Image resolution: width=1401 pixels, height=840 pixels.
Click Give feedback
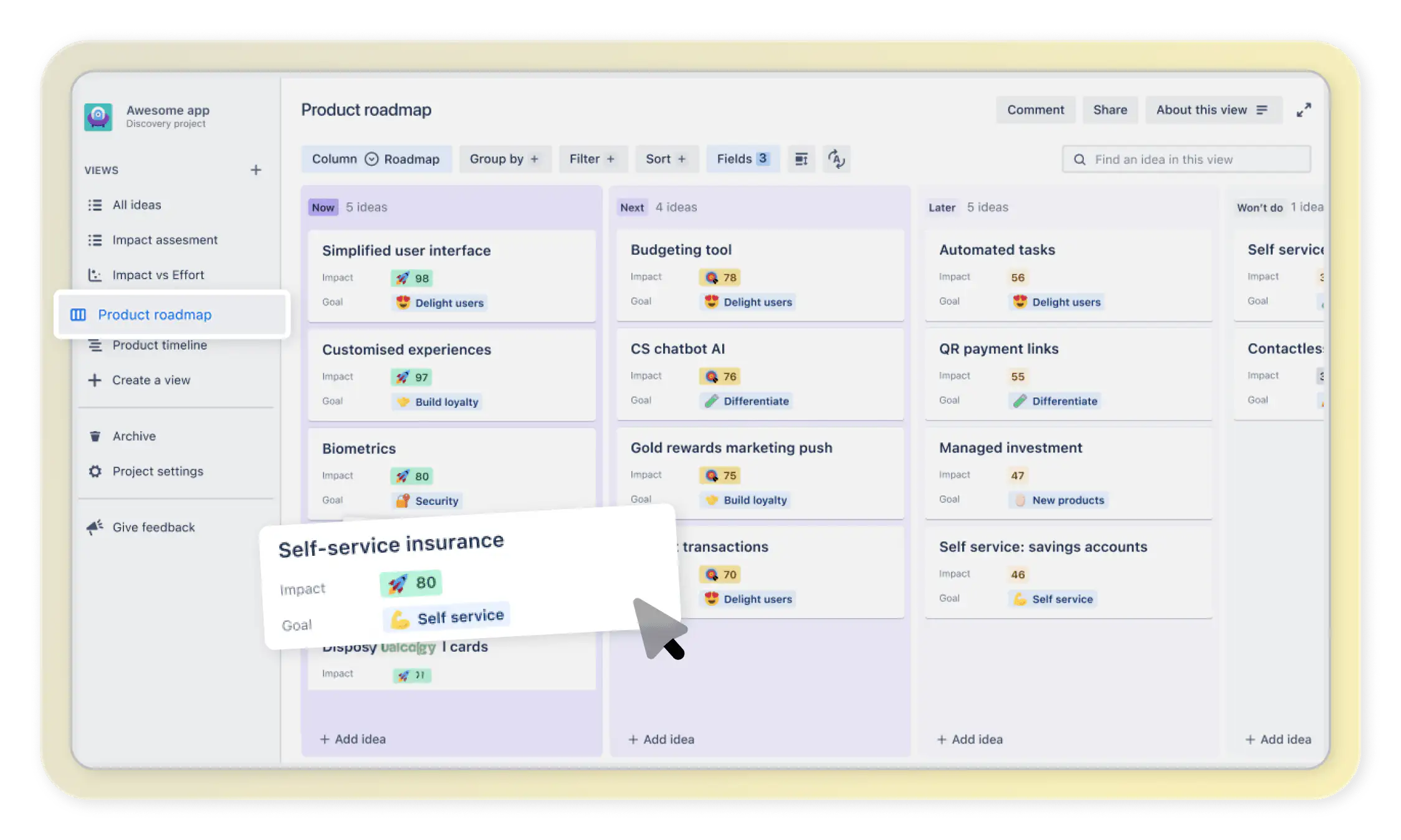pyautogui.click(x=153, y=527)
